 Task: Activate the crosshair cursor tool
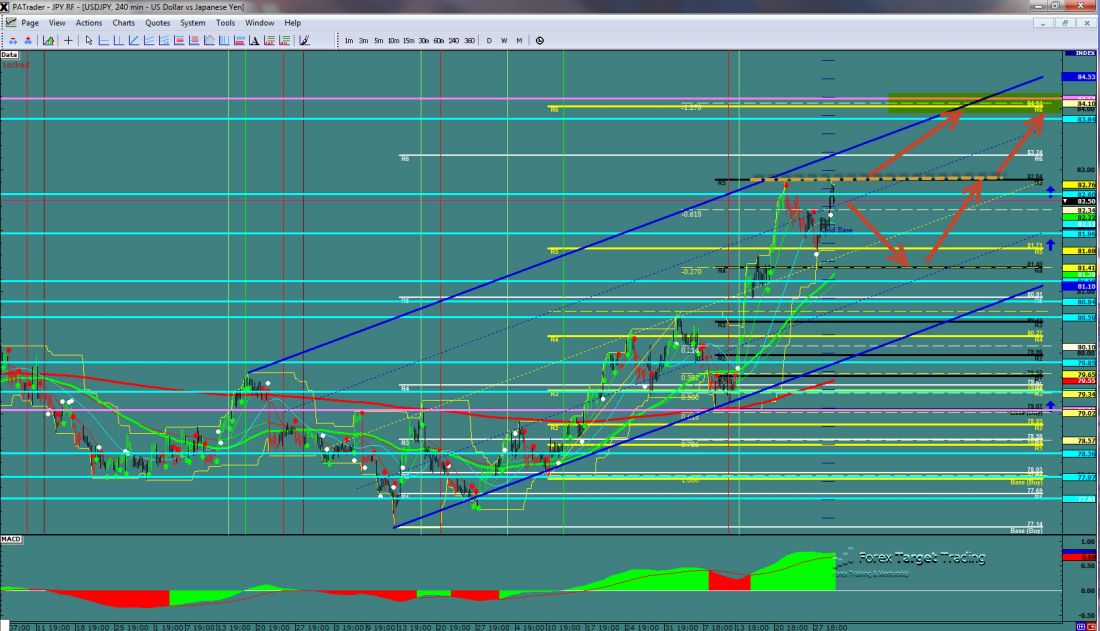click(68, 41)
